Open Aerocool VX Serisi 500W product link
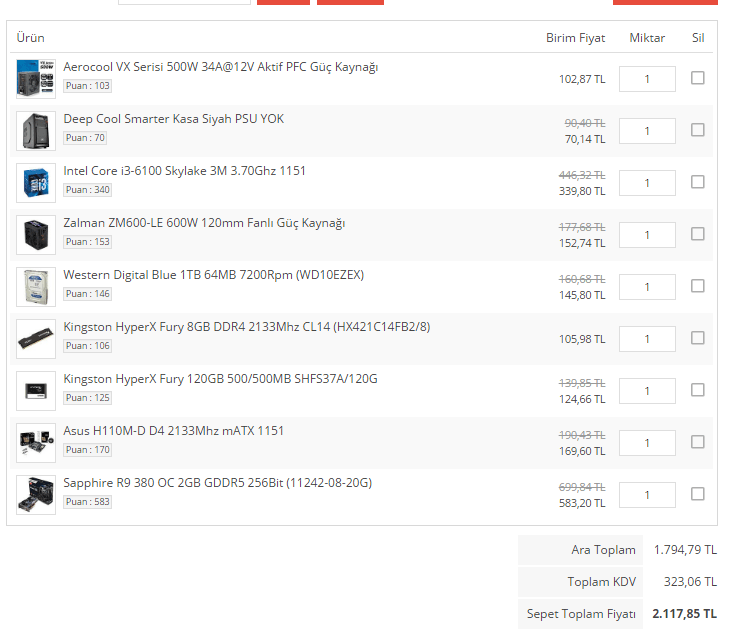This screenshot has width=730, height=631. [221, 67]
